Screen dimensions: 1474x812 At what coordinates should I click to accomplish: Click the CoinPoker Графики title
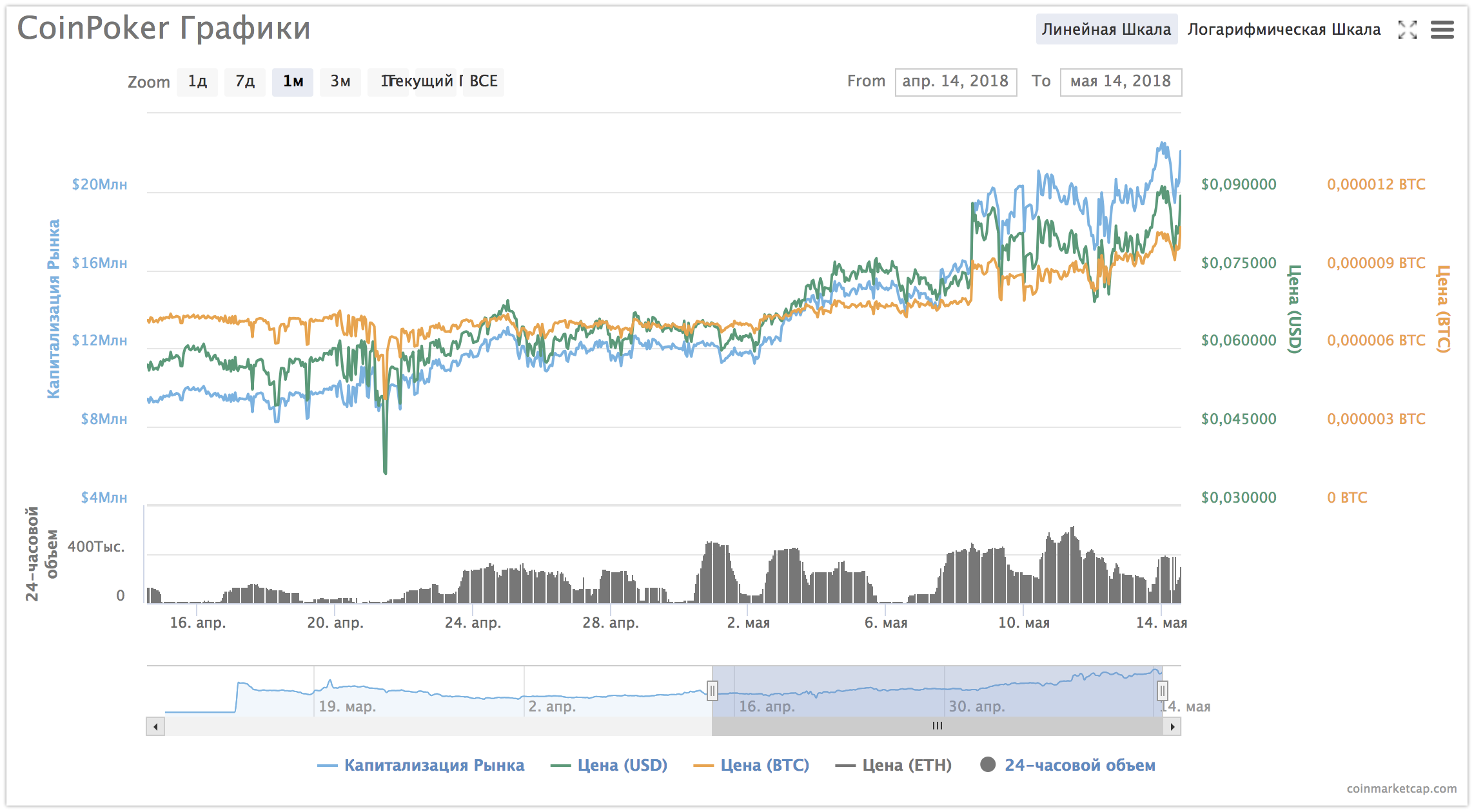(x=164, y=28)
